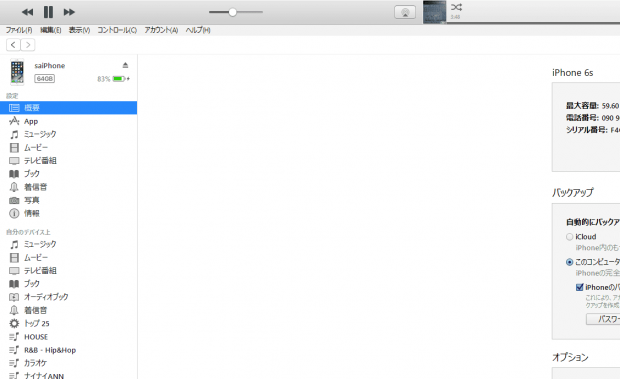Open the アカウント(A) menu
This screenshot has height=379, width=620.
(x=161, y=30)
